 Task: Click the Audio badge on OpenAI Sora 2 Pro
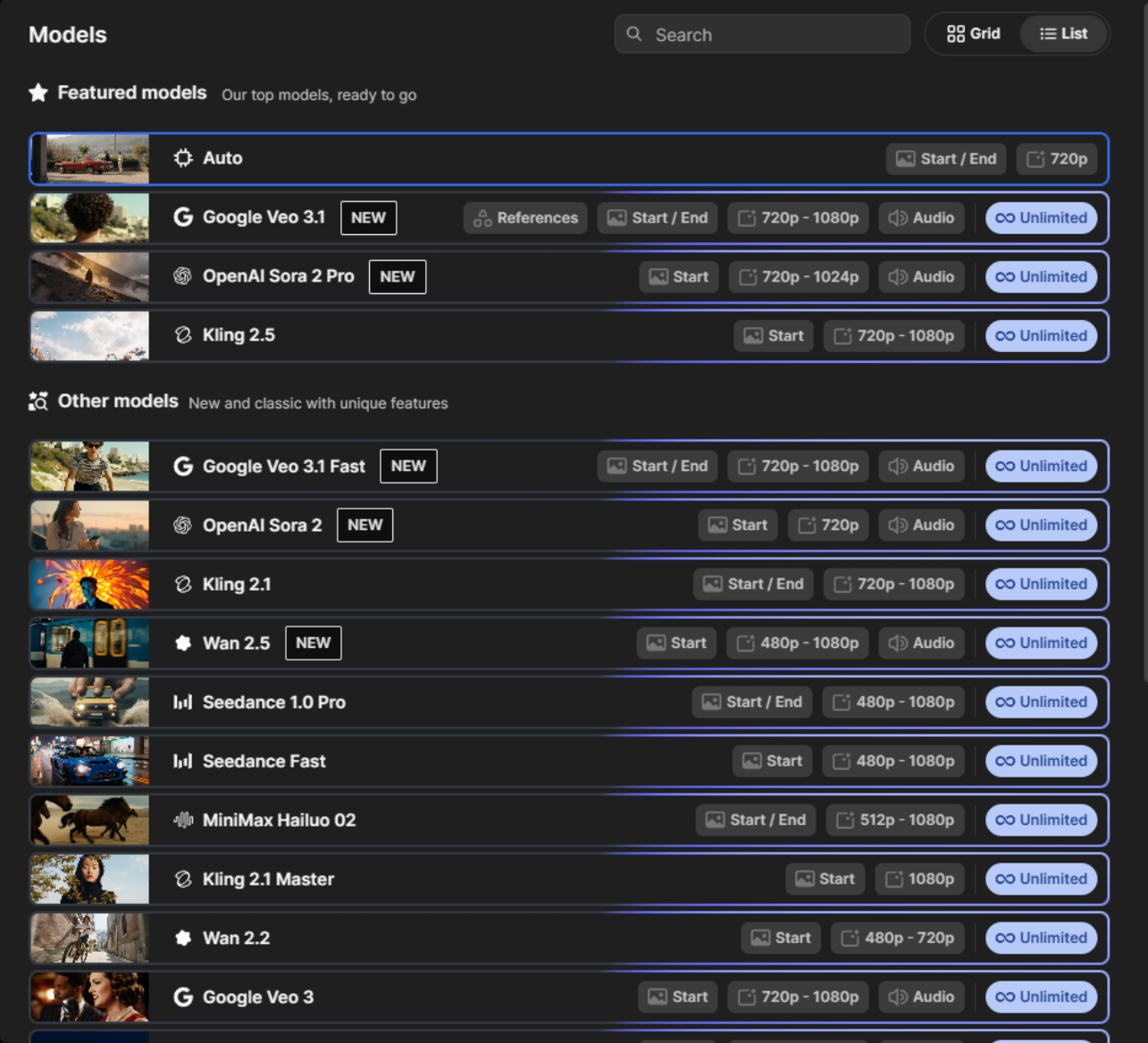pyautogui.click(x=921, y=276)
